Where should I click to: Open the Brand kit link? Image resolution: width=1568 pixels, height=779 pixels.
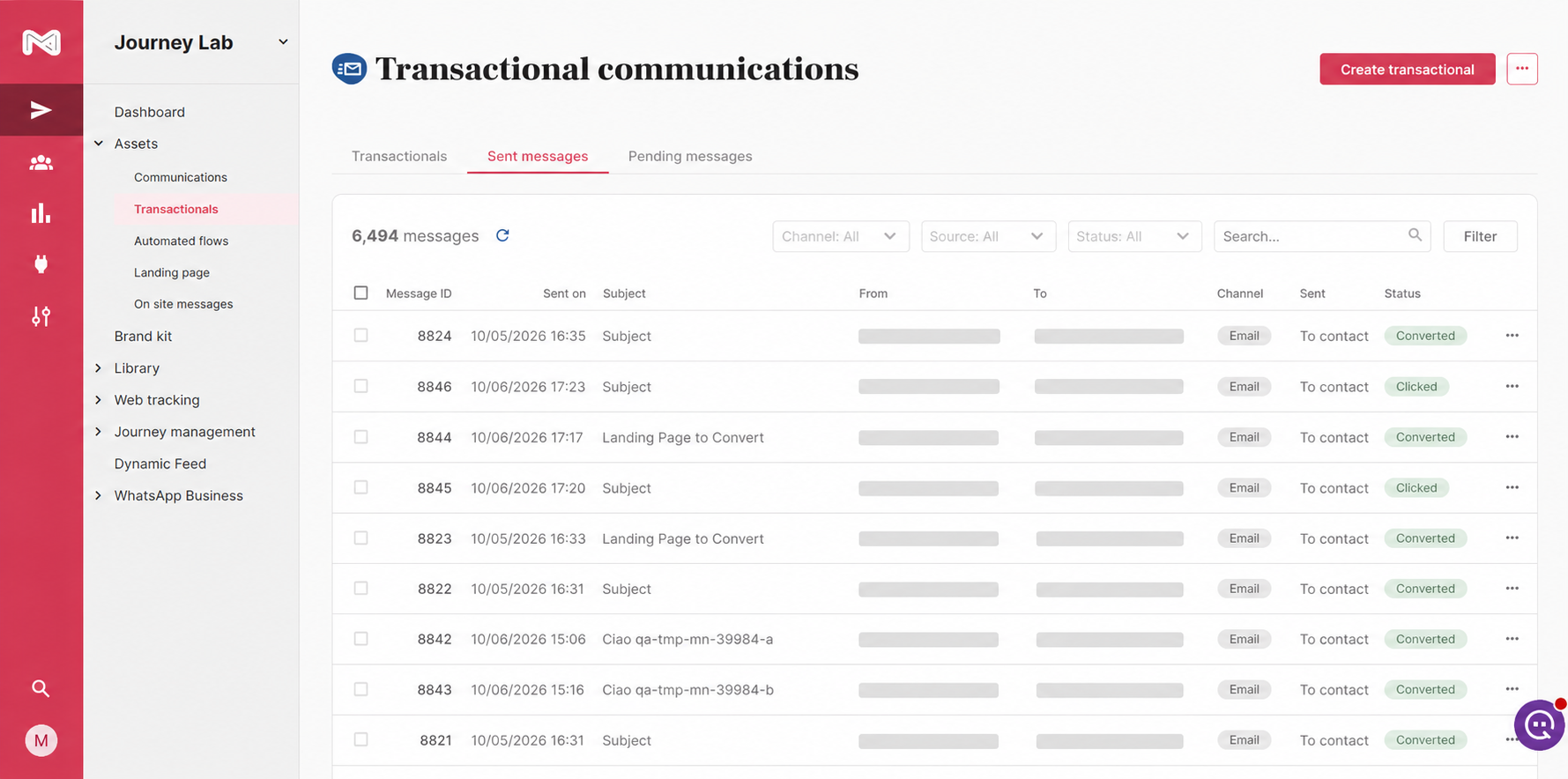click(143, 336)
